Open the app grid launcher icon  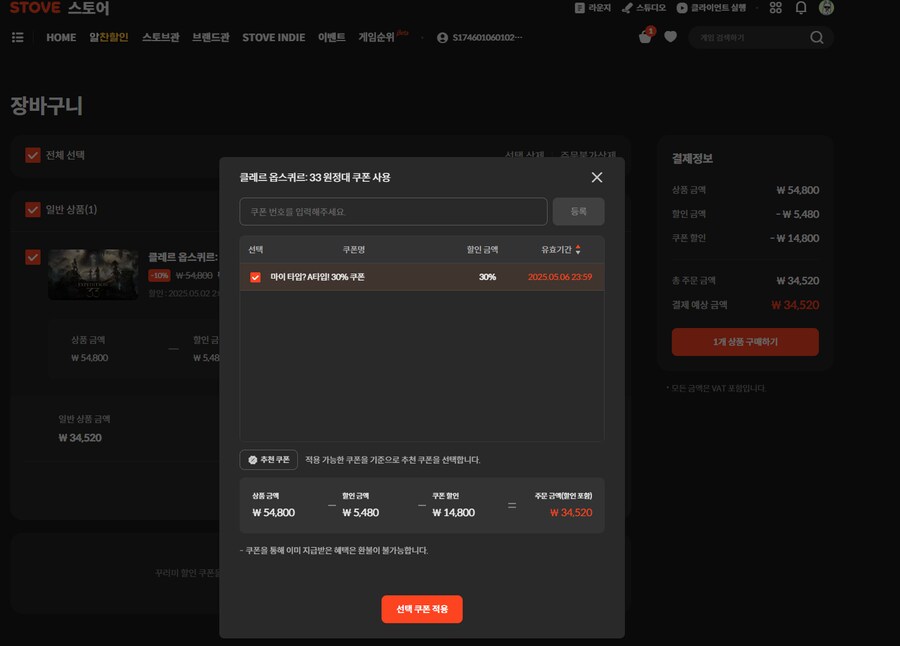click(776, 8)
